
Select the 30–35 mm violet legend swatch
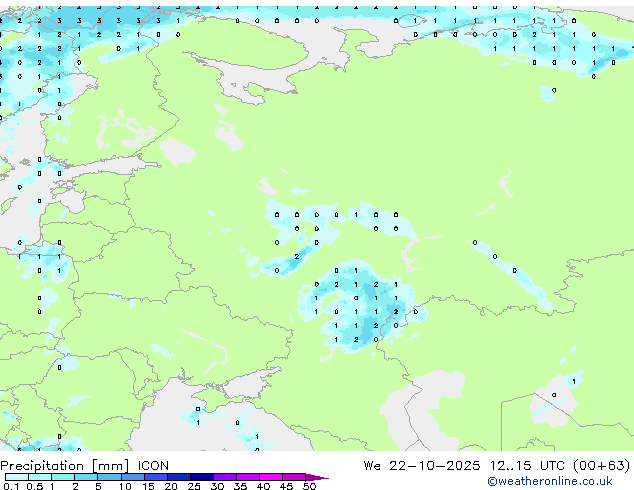click(224, 477)
